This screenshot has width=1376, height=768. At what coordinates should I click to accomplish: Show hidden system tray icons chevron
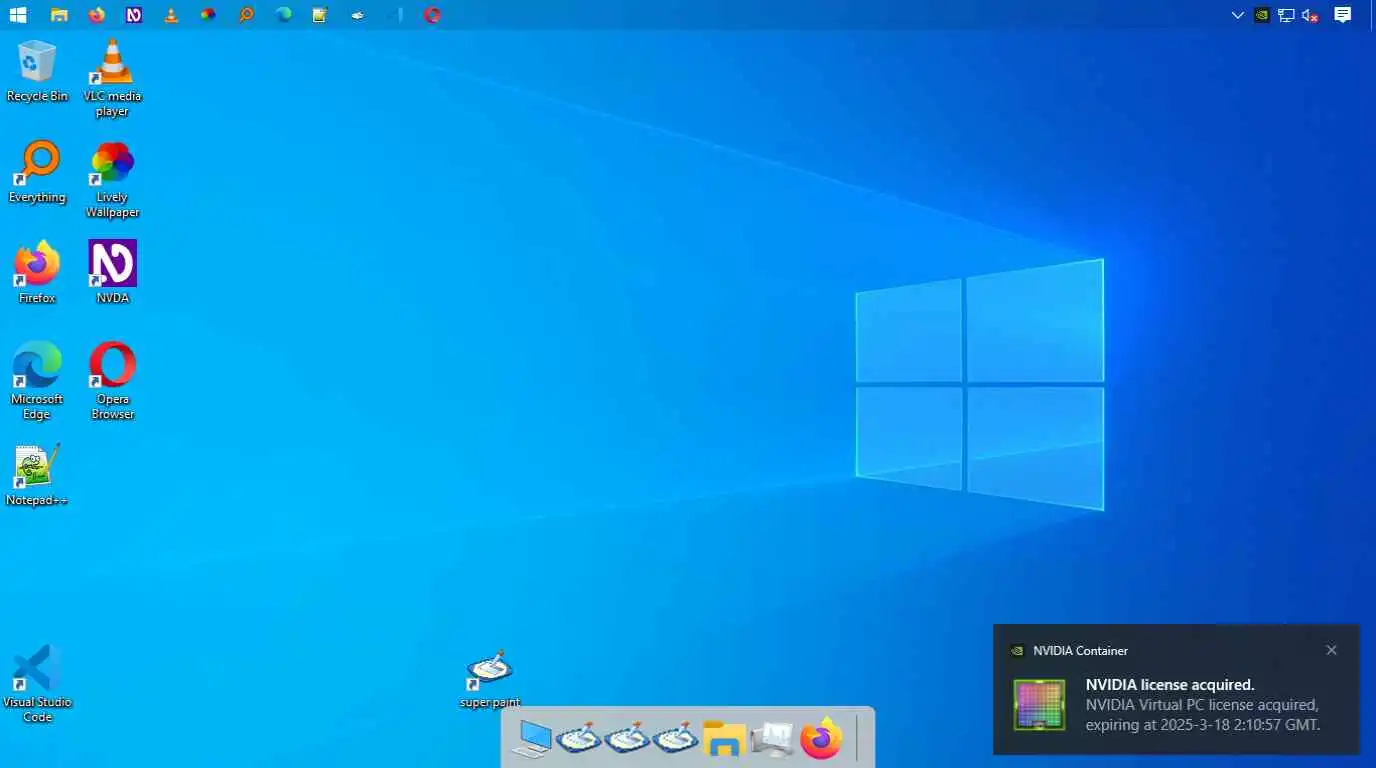(1238, 15)
